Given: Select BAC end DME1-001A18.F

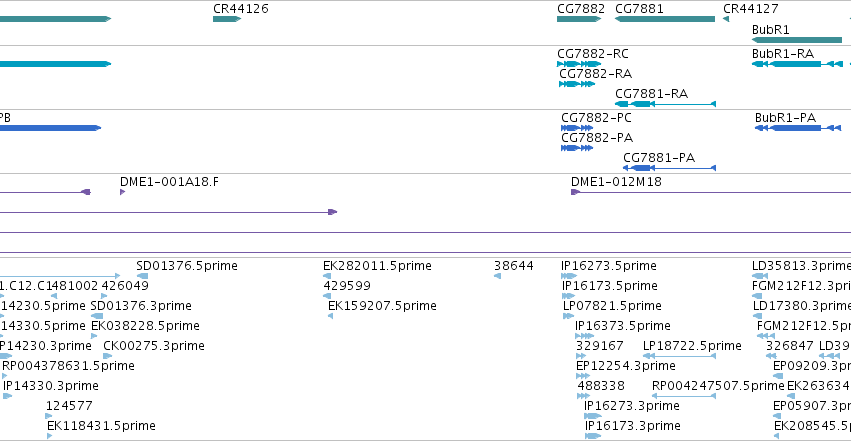Looking at the screenshot, I should (123, 192).
